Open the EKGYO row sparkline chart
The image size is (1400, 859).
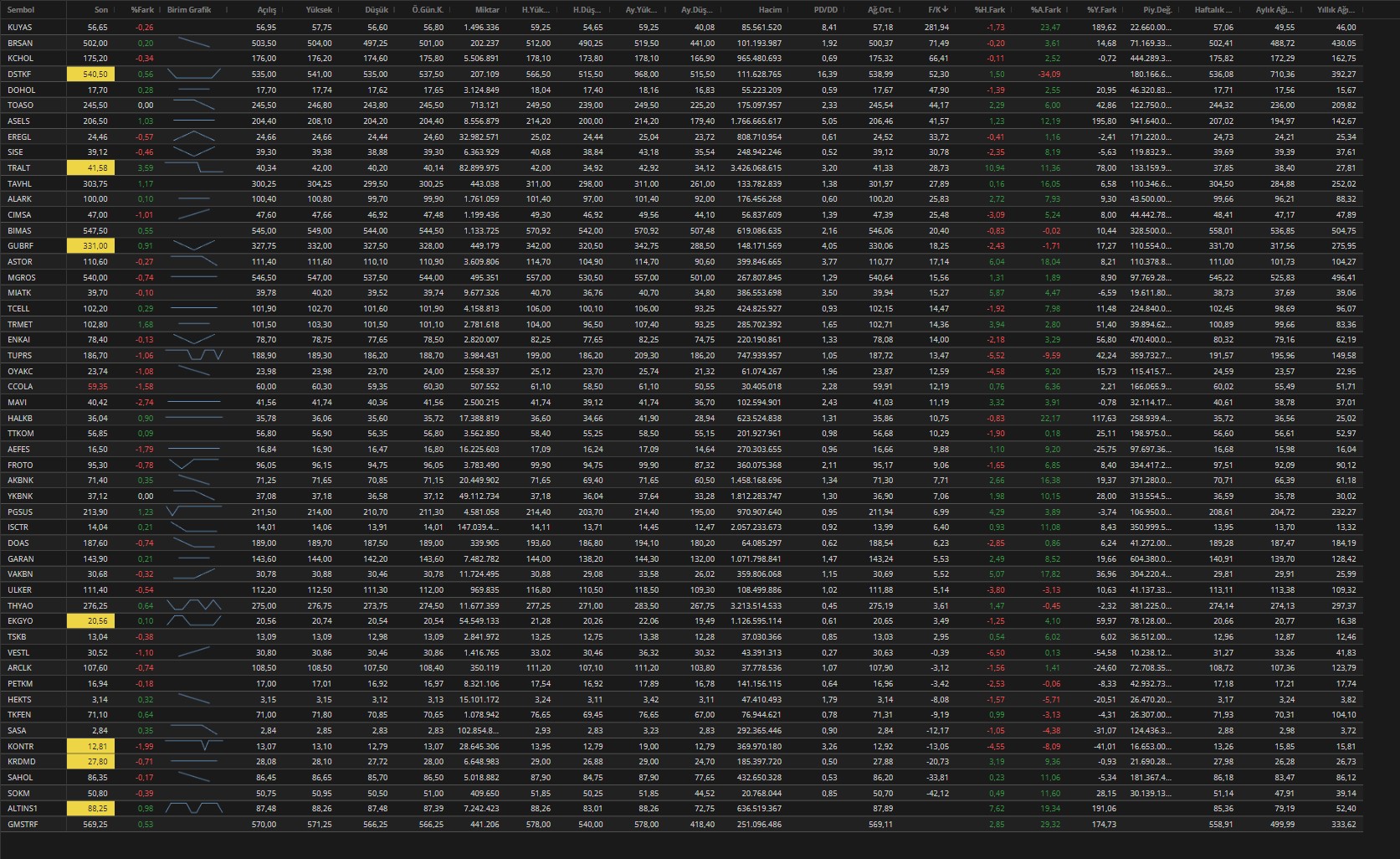(194, 621)
